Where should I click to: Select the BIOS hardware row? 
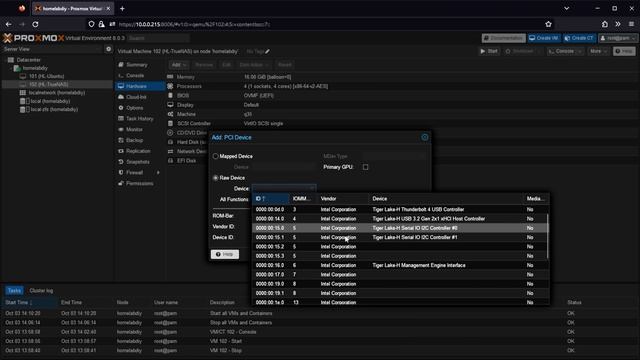pos(402,96)
